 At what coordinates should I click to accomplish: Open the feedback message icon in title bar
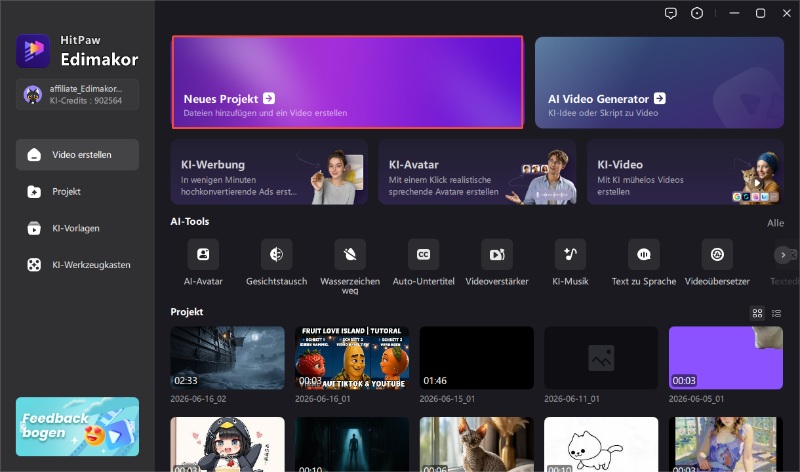click(670, 13)
